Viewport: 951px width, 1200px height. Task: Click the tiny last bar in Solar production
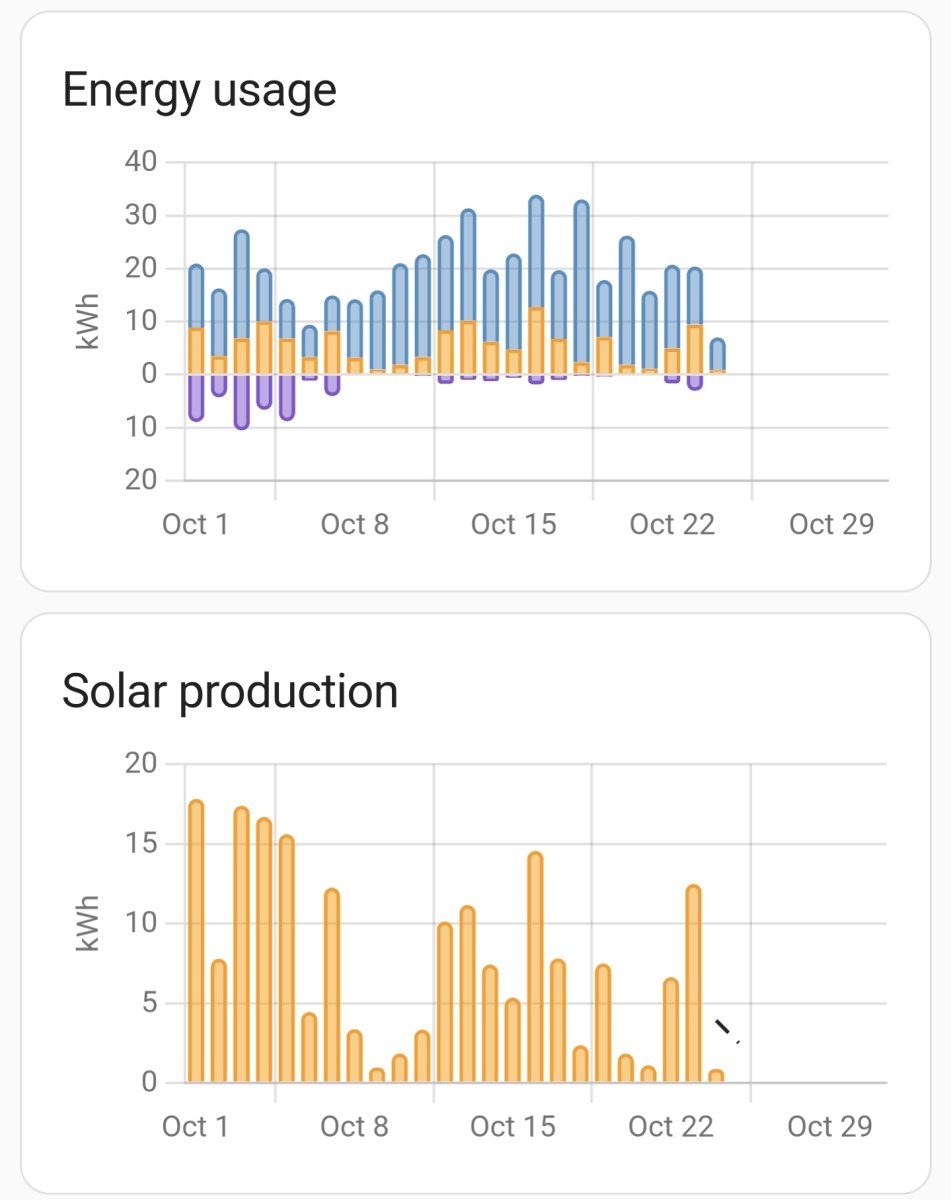tap(716, 1076)
